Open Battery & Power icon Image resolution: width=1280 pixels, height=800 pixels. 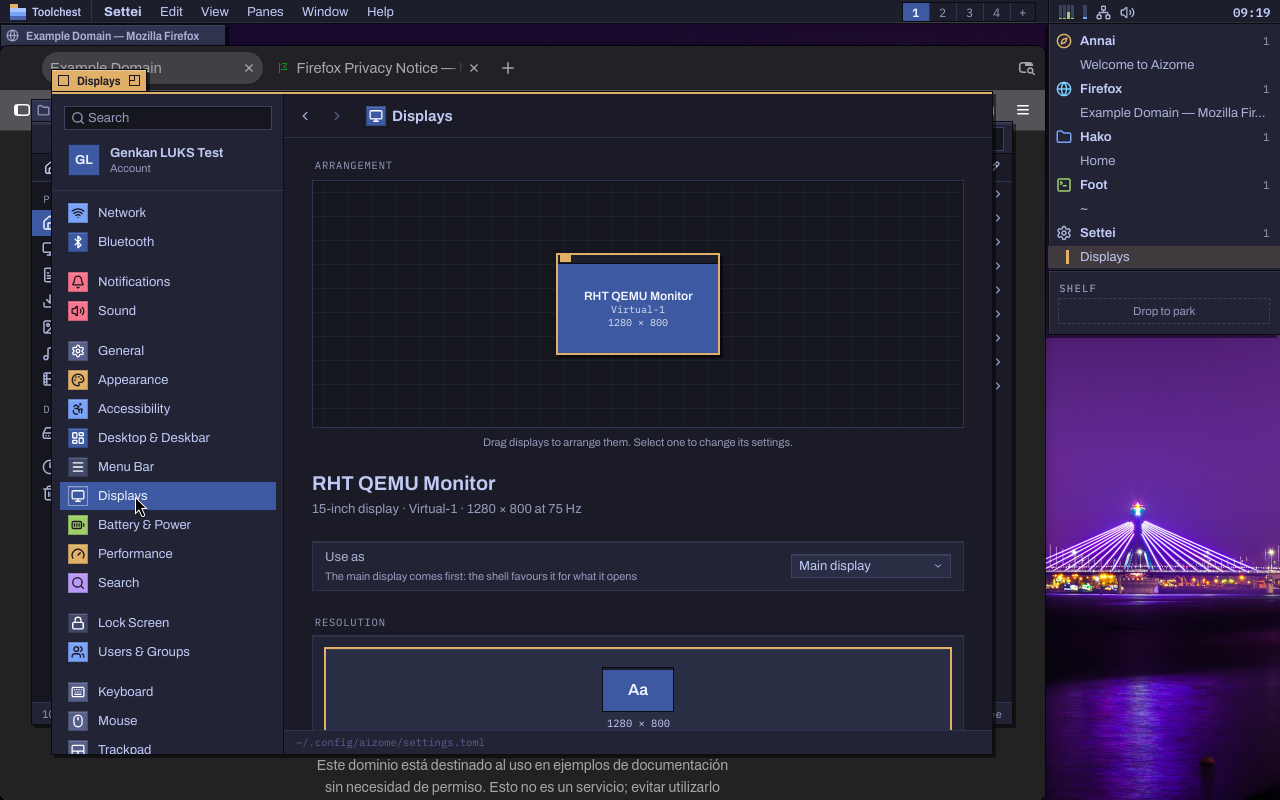coord(78,525)
